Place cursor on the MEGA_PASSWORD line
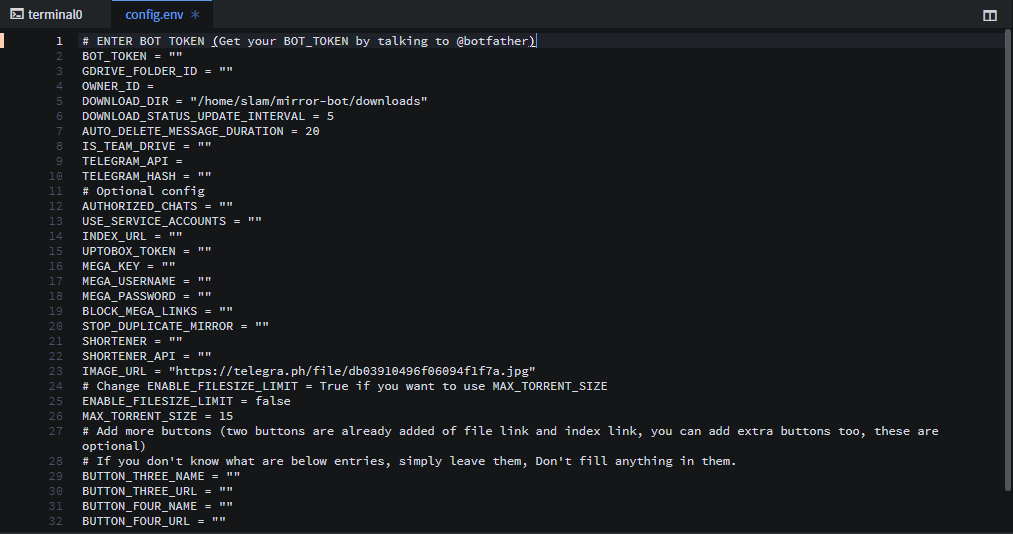This screenshot has height=534, width=1013. click(x=146, y=296)
